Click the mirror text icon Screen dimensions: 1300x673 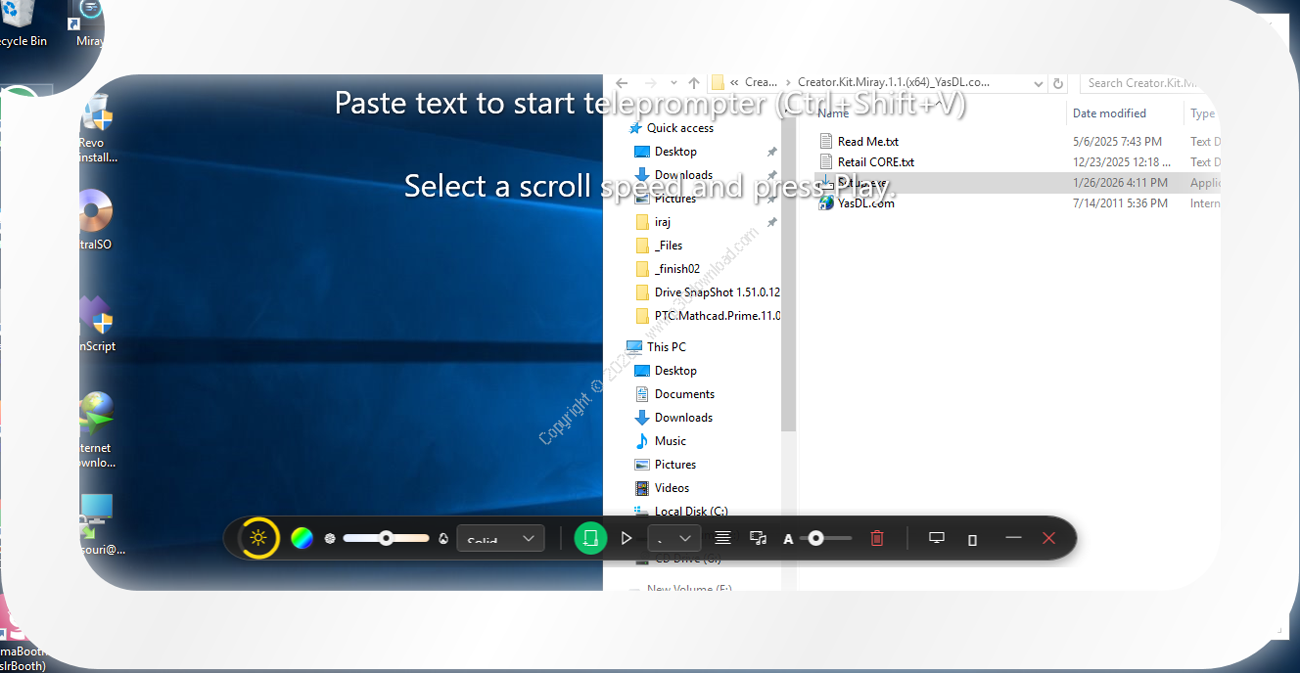coord(759,538)
